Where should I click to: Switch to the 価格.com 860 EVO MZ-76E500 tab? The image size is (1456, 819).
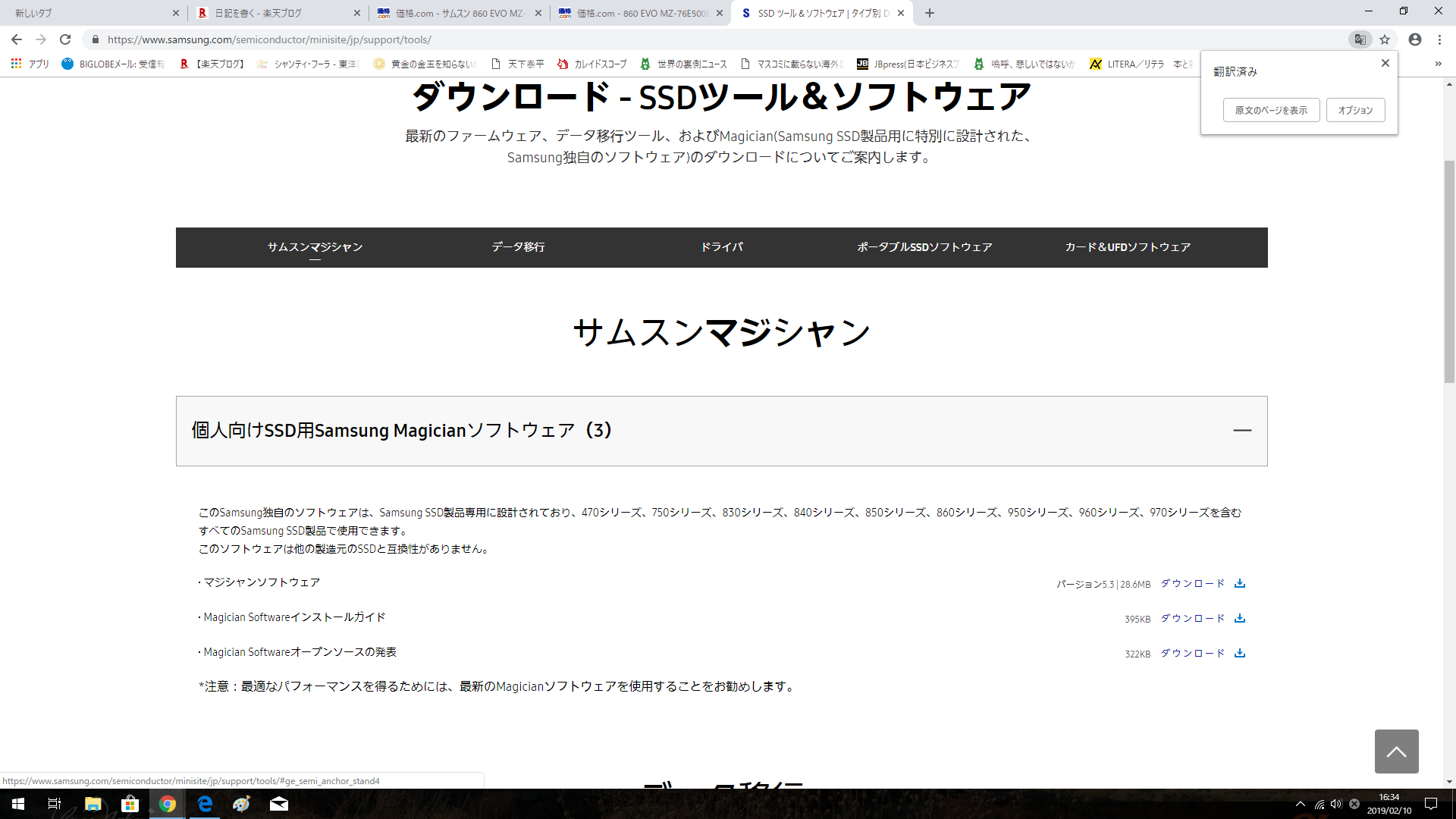[641, 13]
